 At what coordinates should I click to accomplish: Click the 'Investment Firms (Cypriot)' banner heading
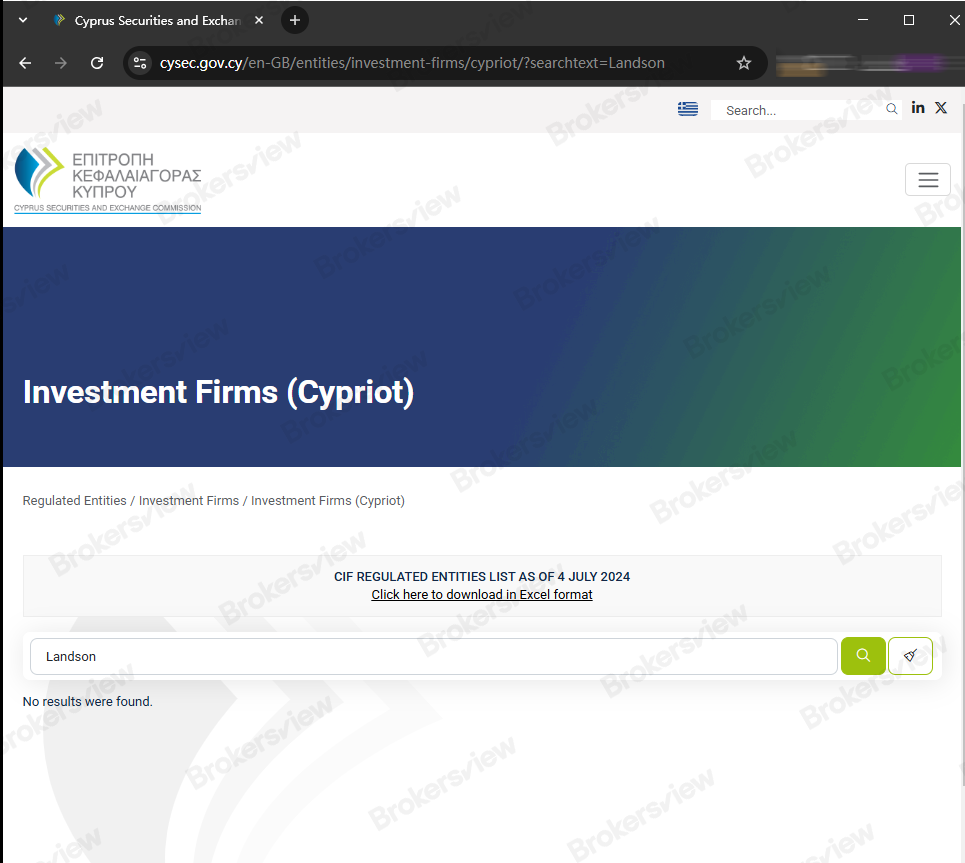[218, 392]
